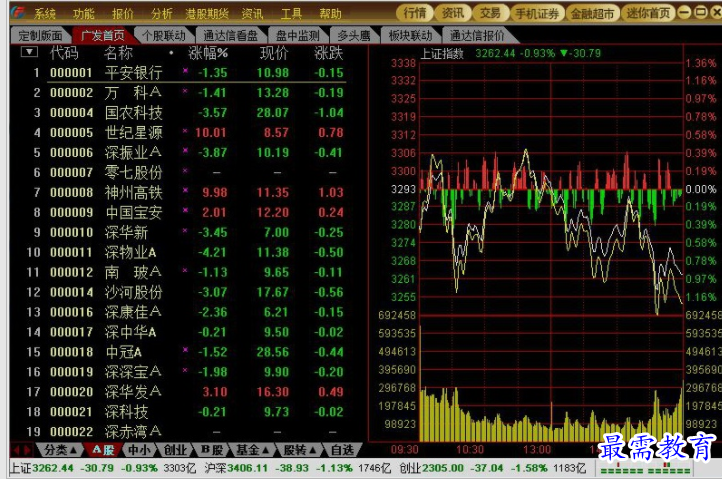Expand the 分类▲ category tab
Screen dimensions: 722x479
60,450
